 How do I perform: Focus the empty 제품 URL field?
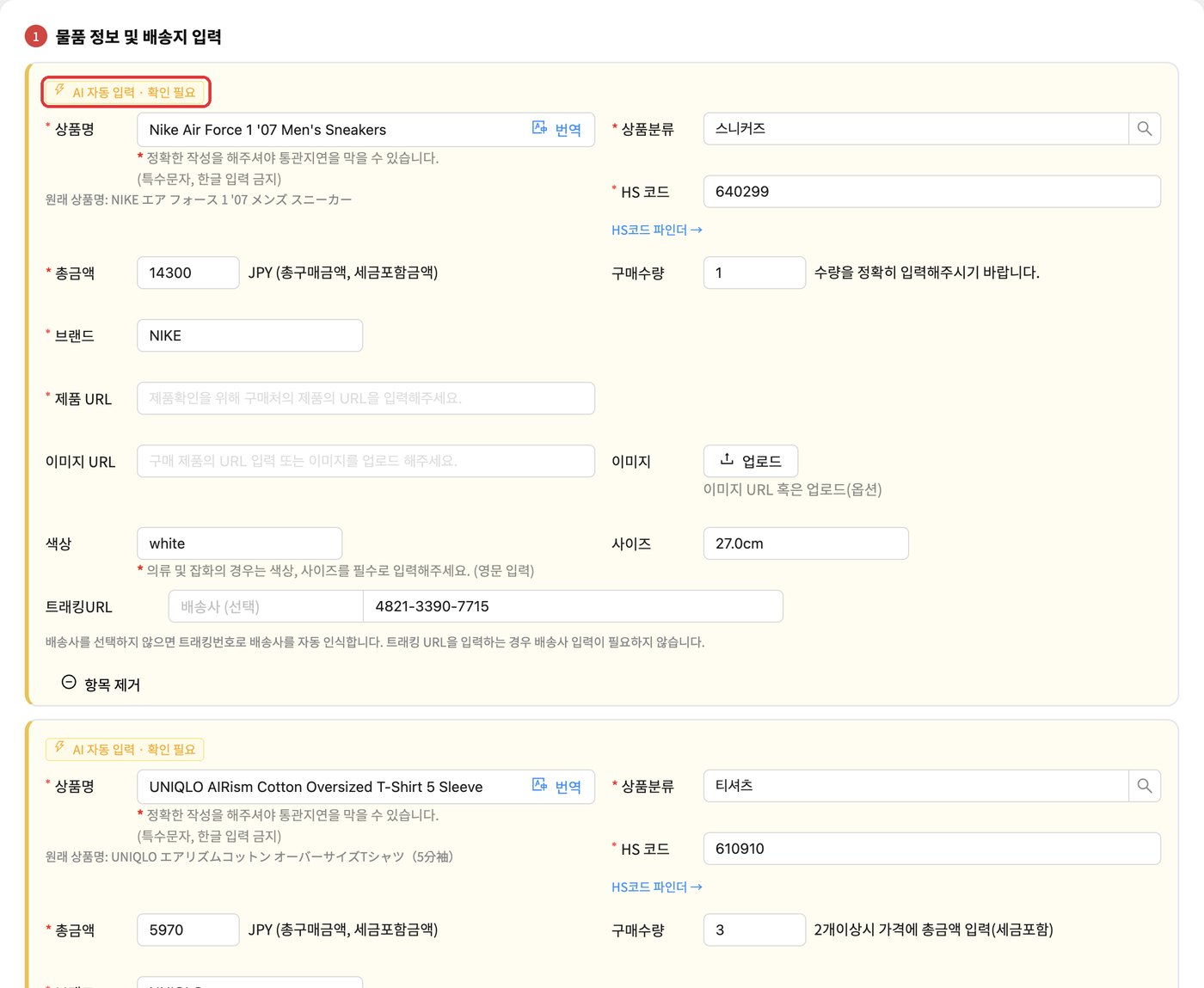(365, 398)
